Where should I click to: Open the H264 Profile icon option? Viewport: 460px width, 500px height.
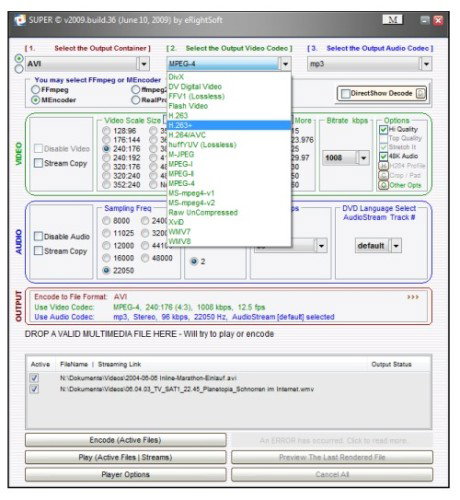[383, 166]
